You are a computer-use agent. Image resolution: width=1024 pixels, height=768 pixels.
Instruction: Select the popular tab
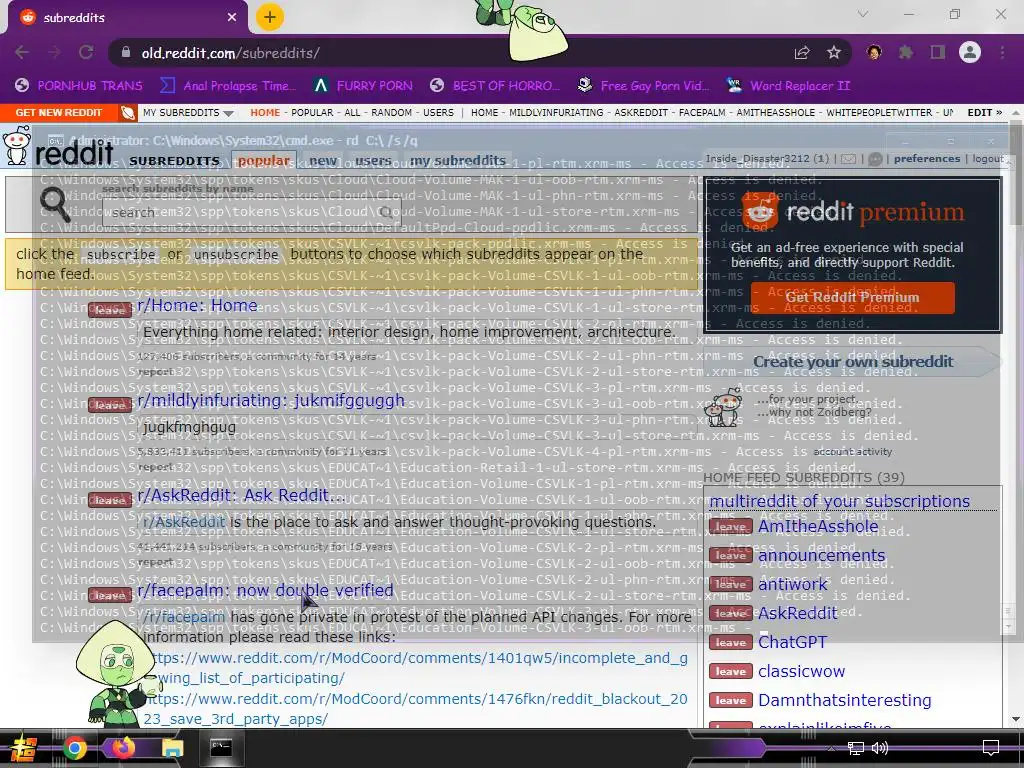264,160
